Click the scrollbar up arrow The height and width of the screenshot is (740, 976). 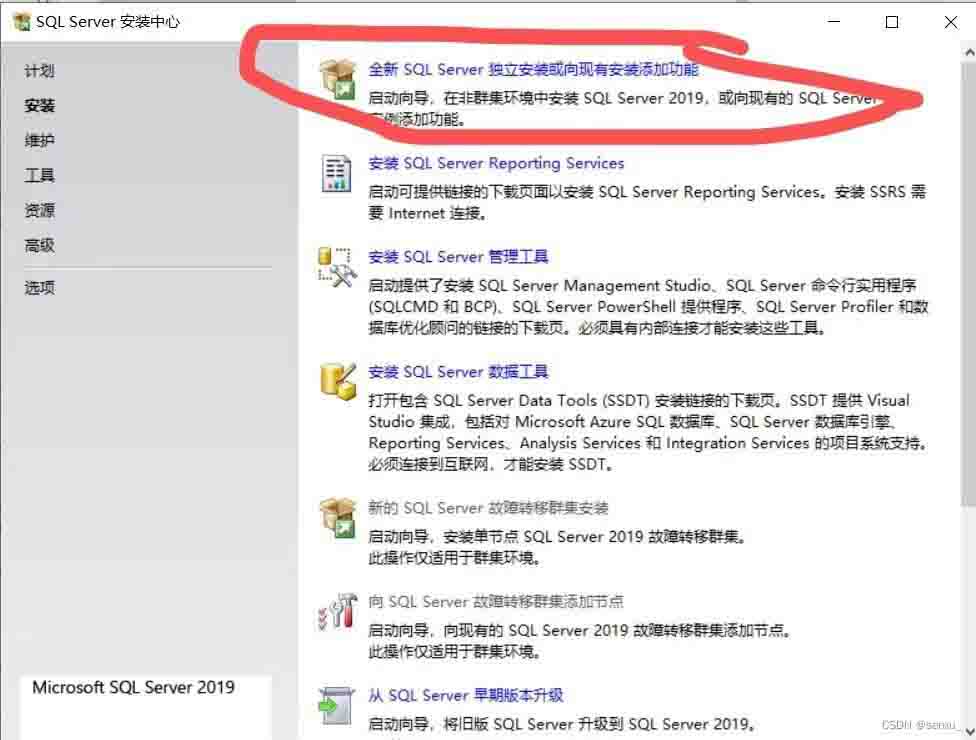969,53
